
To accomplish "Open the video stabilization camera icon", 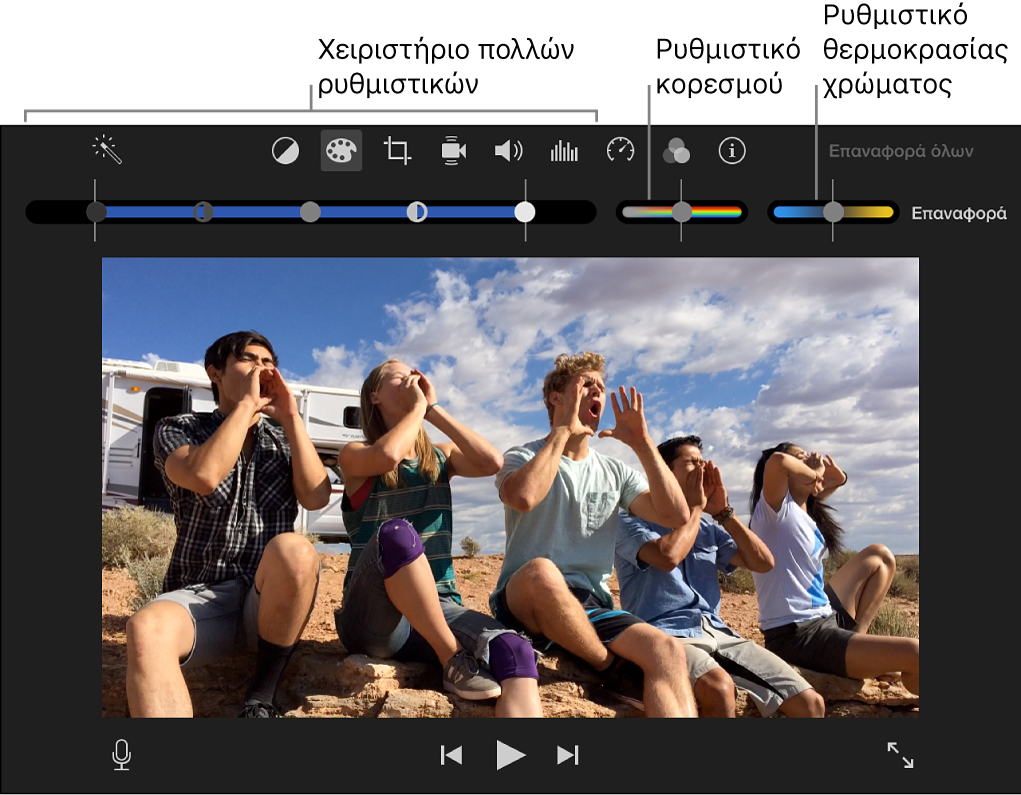I will point(453,151).
